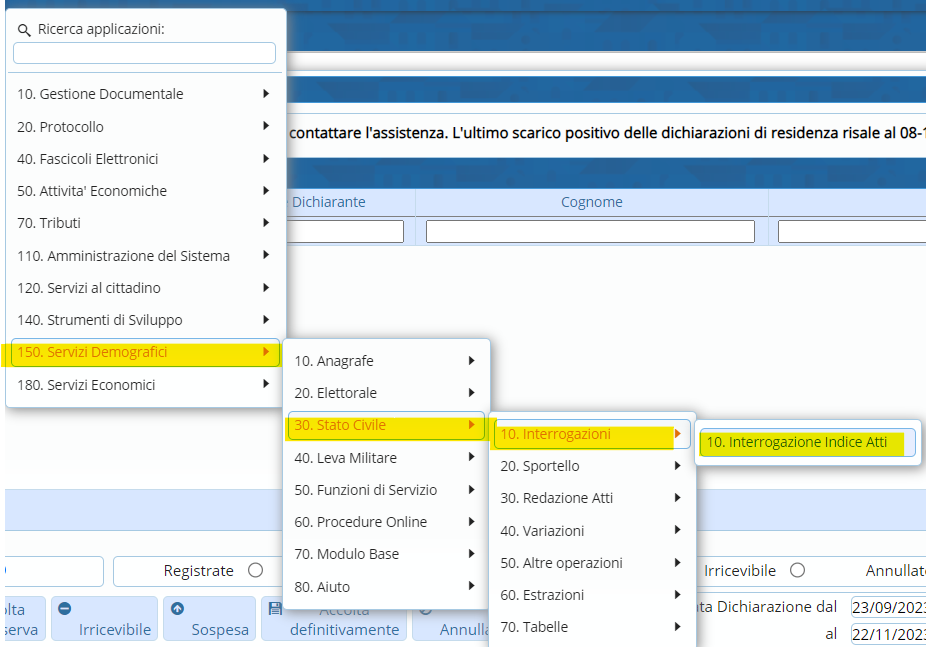Open the Estrazioni menu item
The image size is (926, 647).
click(542, 595)
